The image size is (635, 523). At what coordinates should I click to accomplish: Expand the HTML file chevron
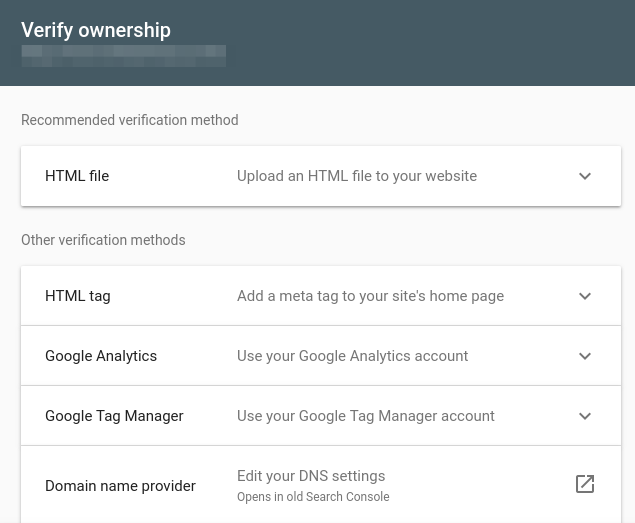coord(585,176)
